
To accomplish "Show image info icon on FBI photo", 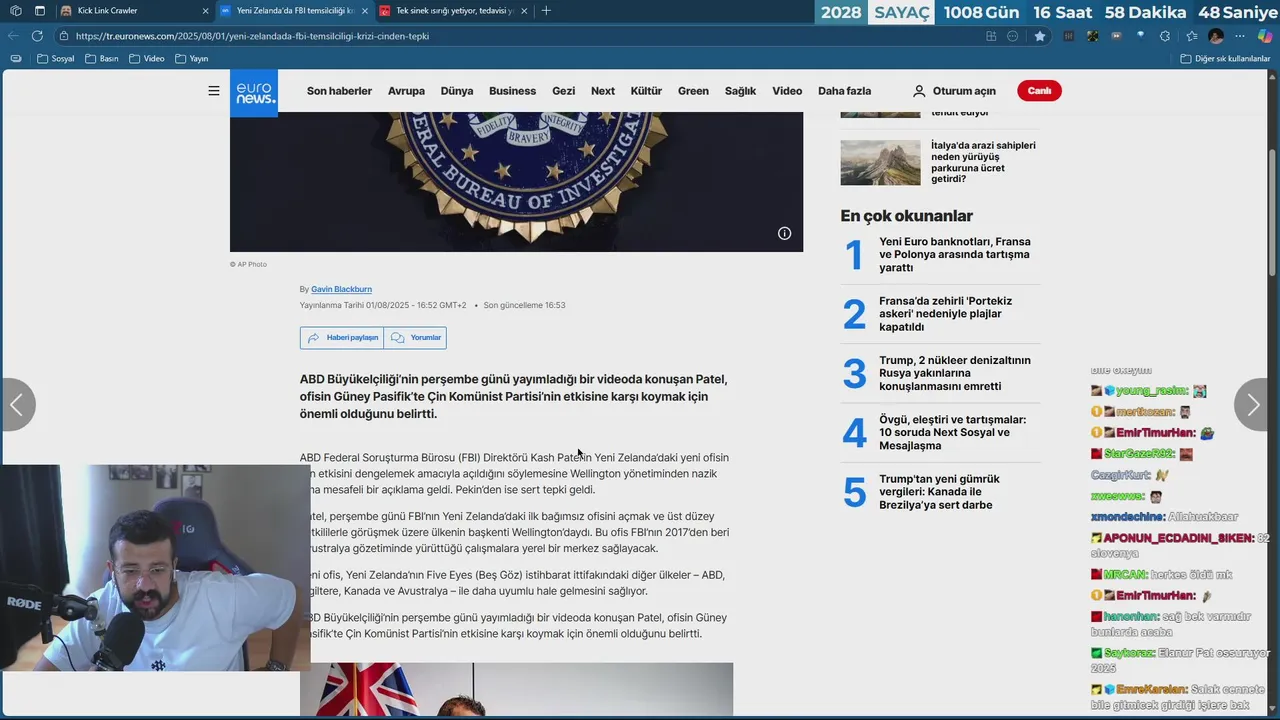I will [784, 233].
